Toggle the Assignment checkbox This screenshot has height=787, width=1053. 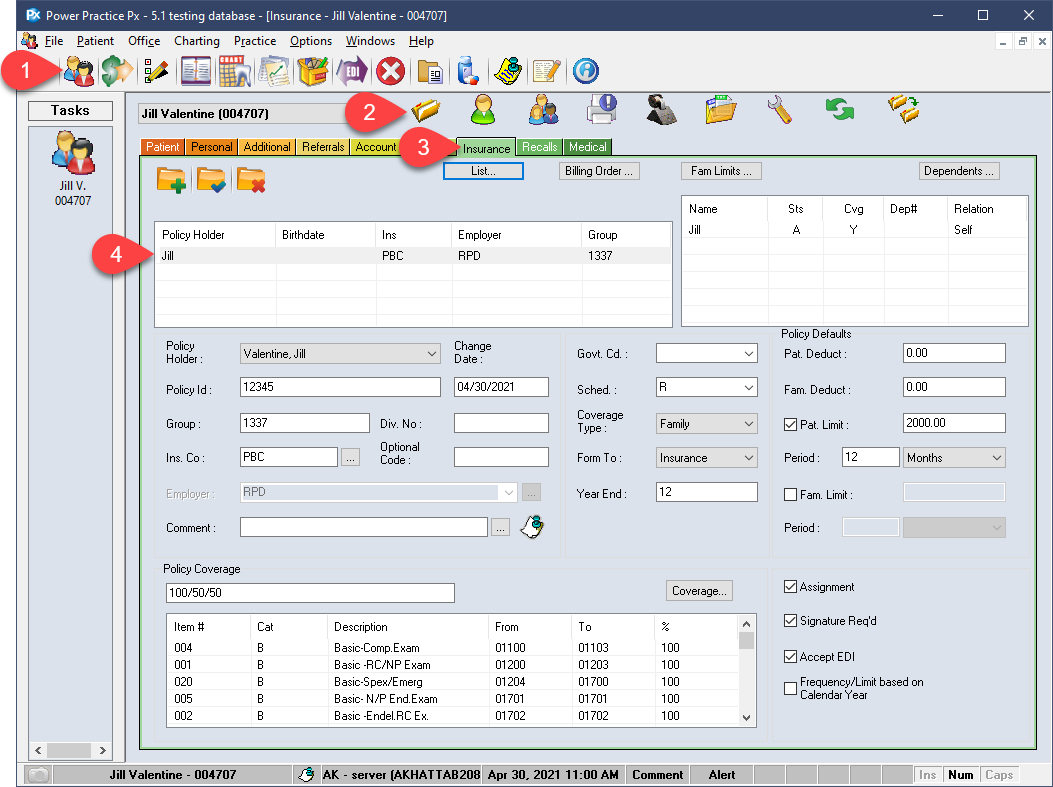pyautogui.click(x=790, y=587)
